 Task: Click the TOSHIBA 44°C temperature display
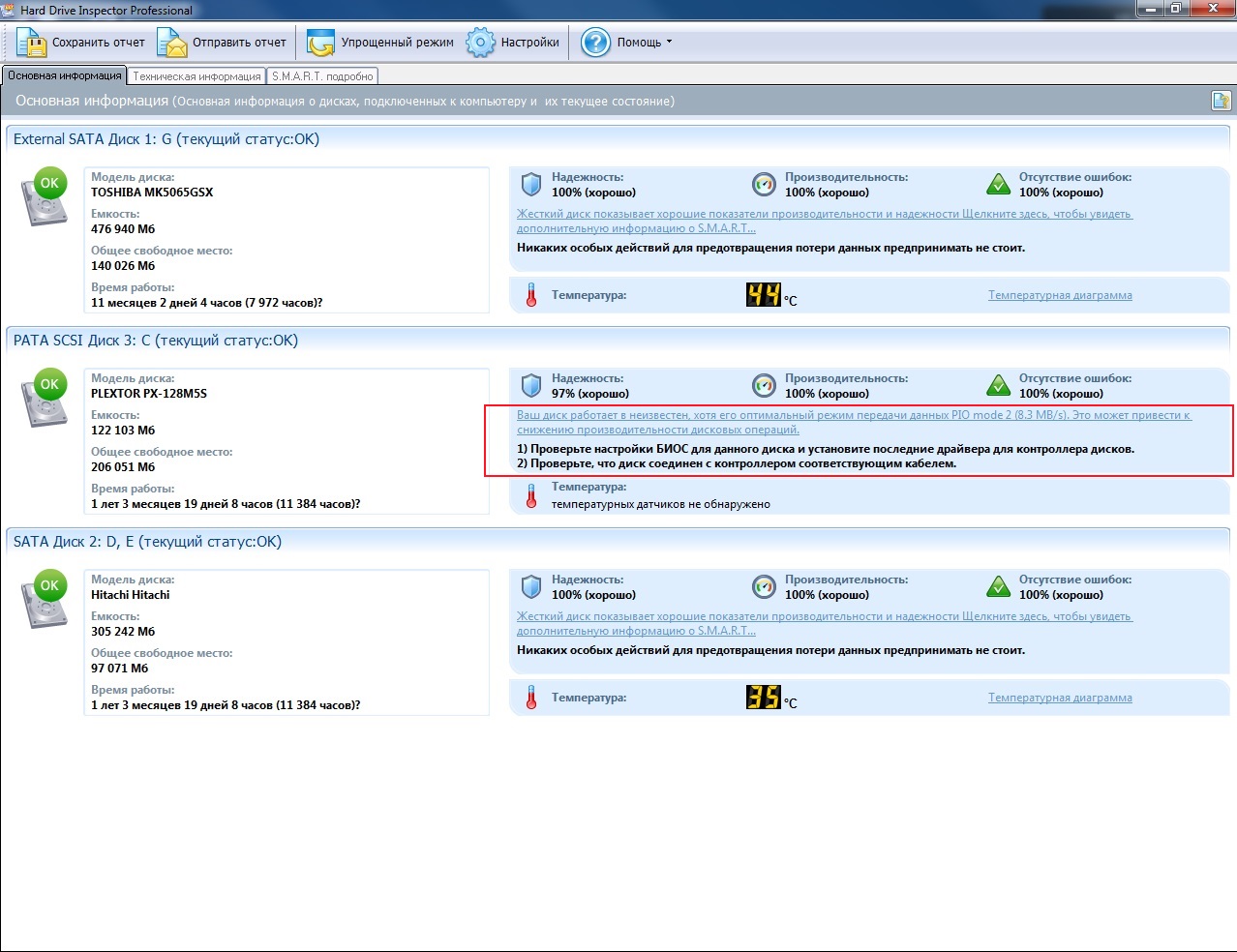[764, 295]
